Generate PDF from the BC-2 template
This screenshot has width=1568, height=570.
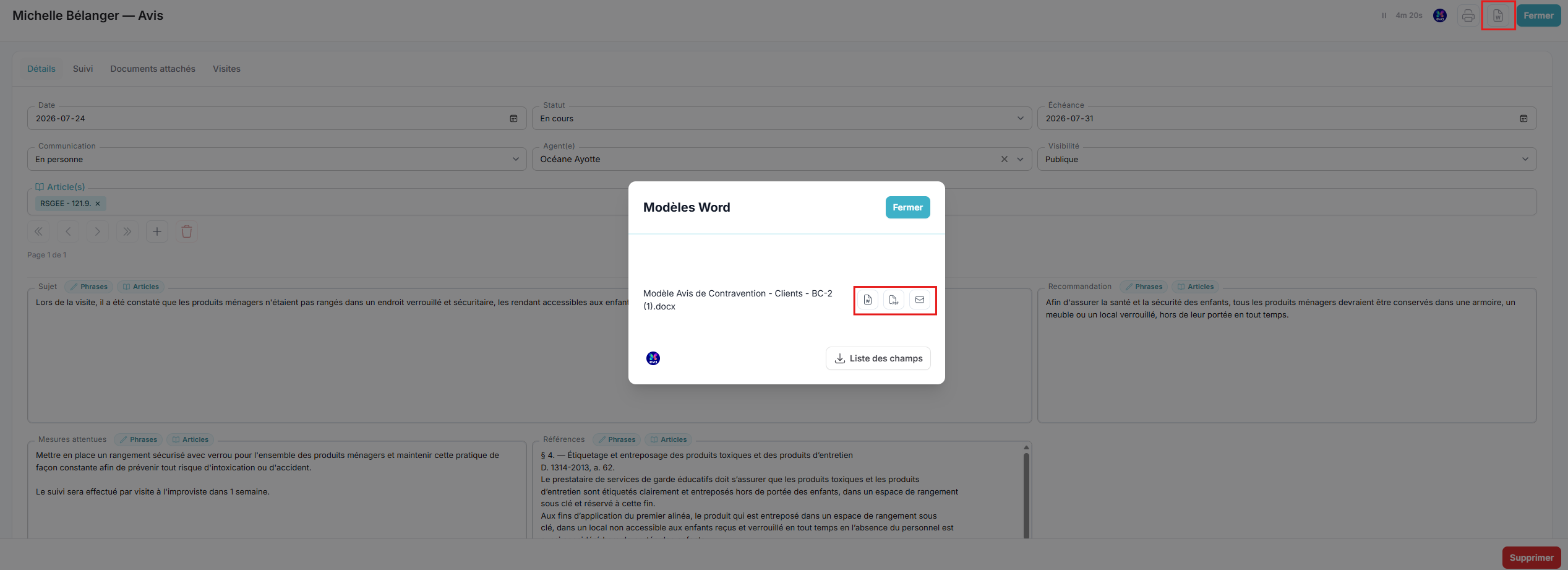(x=894, y=300)
